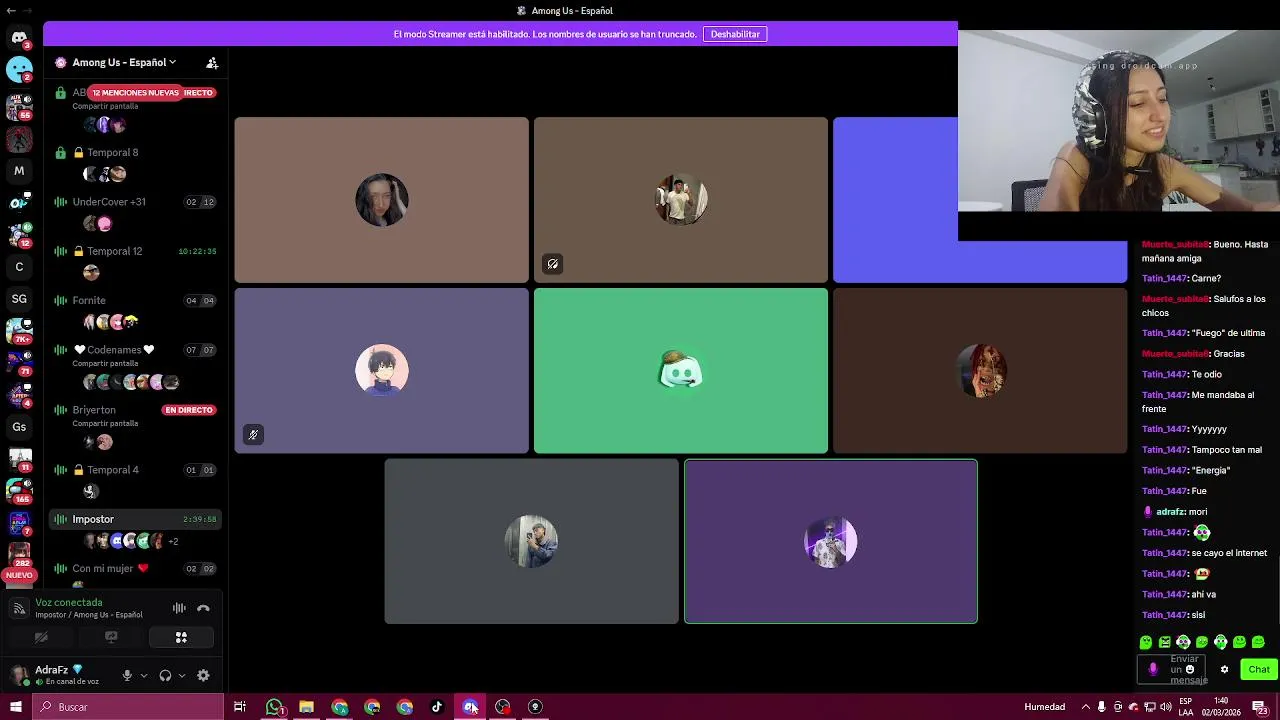This screenshot has height=720, width=1280.
Task: Open notification center with 23 badge
Action: click(1260, 707)
